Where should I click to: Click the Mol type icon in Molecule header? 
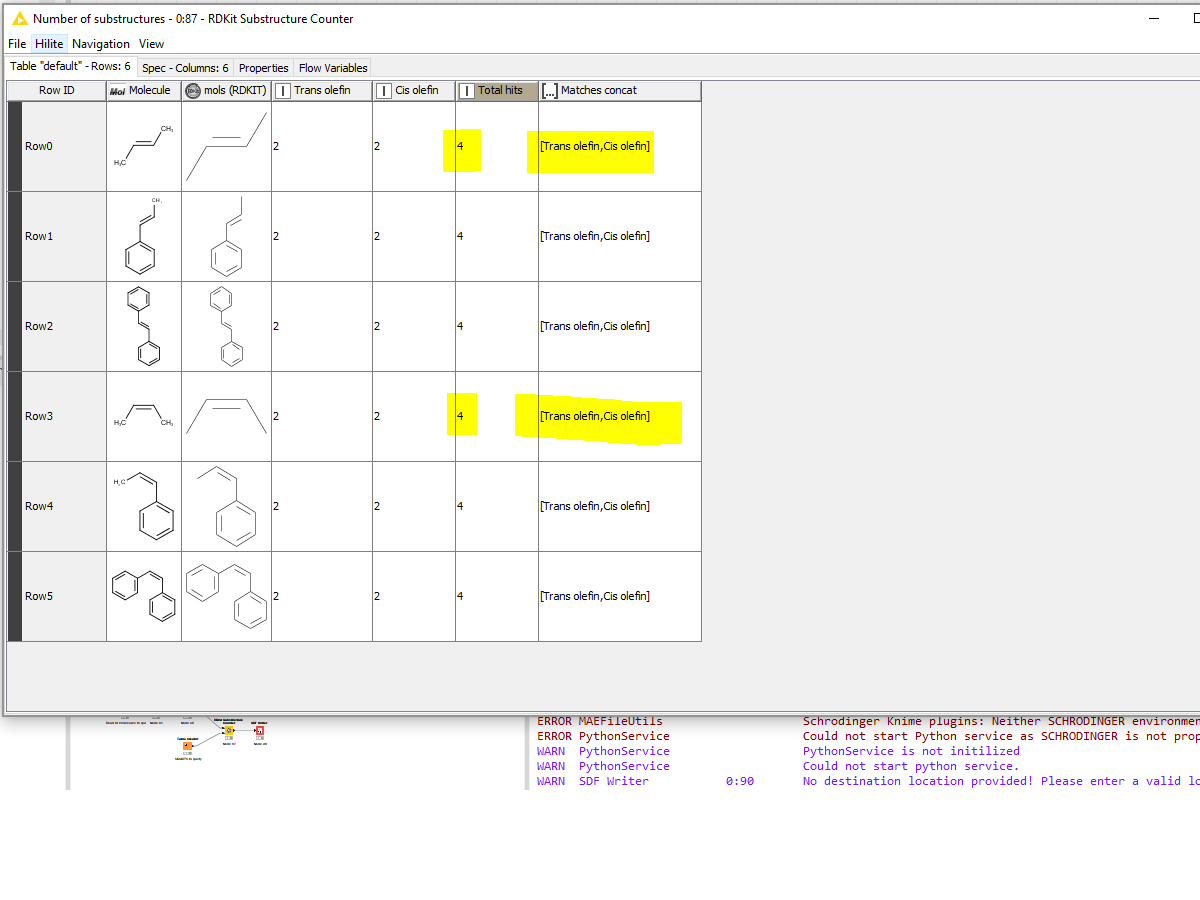pos(117,91)
